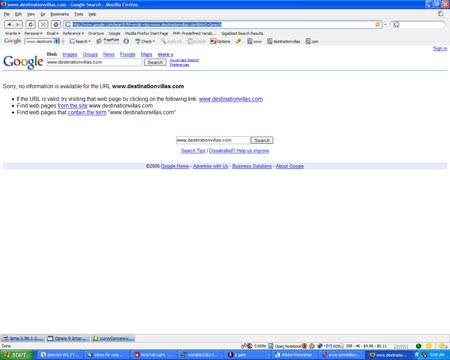Open Google toolbar Options
Image resolution: width=450 pixels, height=360 pixels.
click(220, 41)
